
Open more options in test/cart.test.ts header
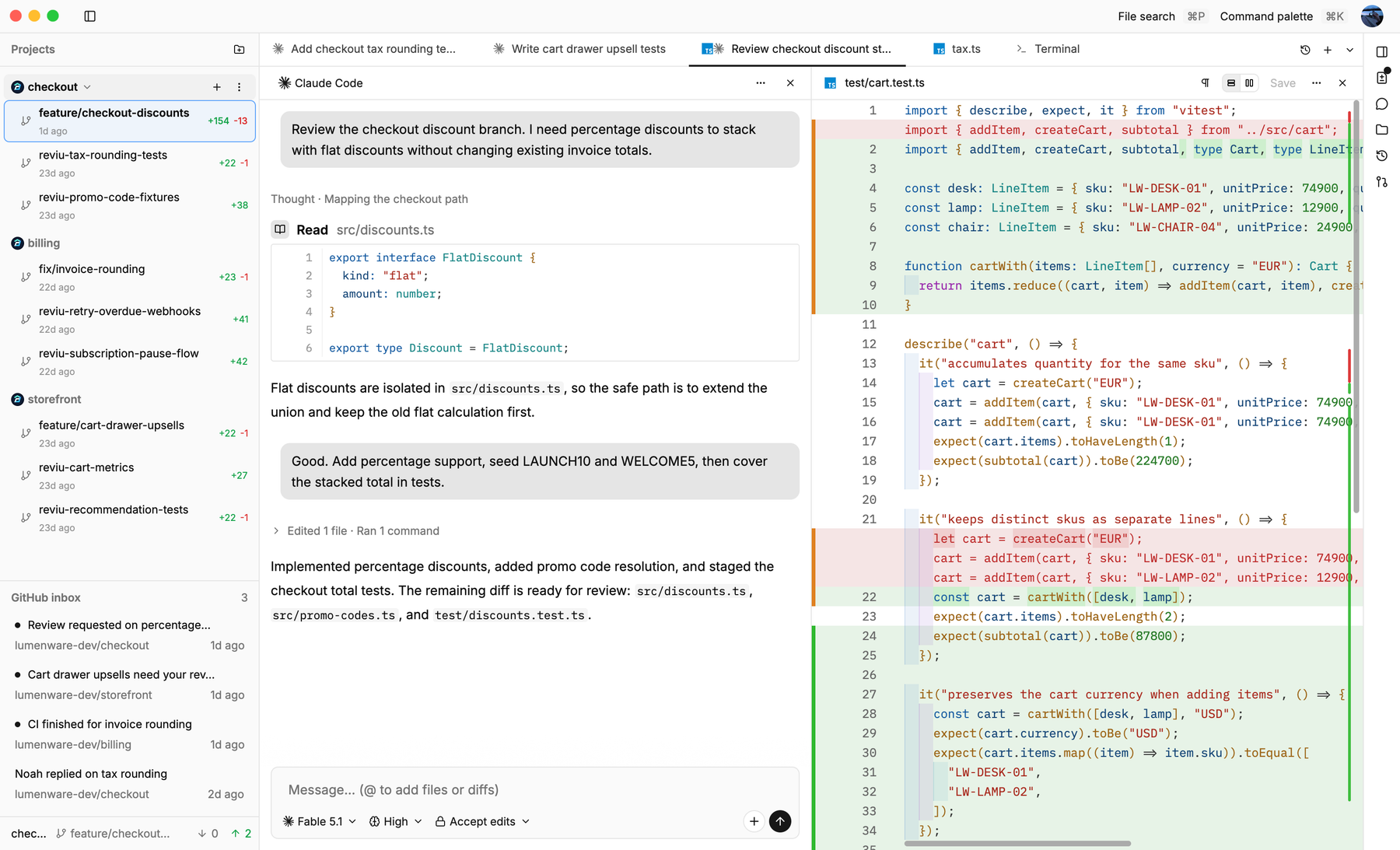click(x=1316, y=83)
